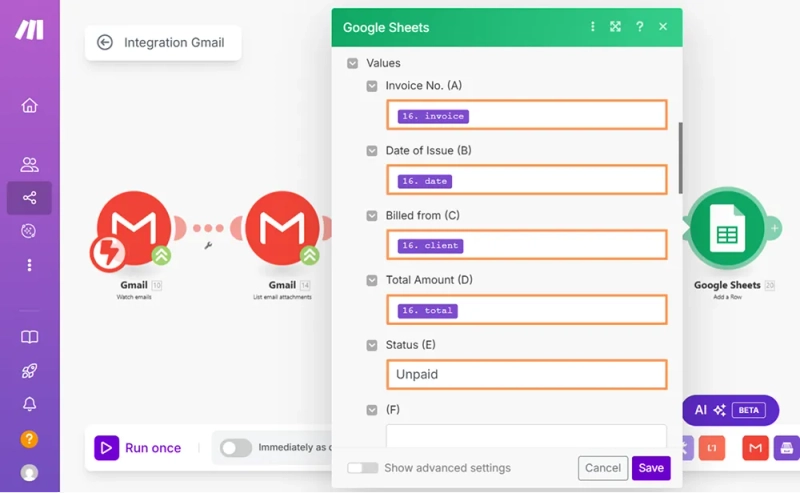The height and width of the screenshot is (493, 800).
Task: Open the orange Help question mark icon
Action: click(x=29, y=439)
